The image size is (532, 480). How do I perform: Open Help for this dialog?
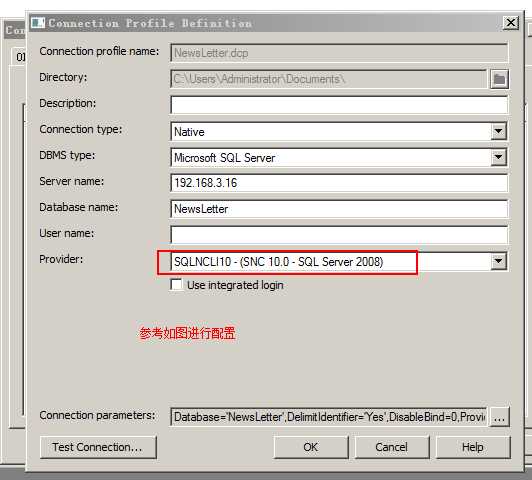click(x=473, y=447)
